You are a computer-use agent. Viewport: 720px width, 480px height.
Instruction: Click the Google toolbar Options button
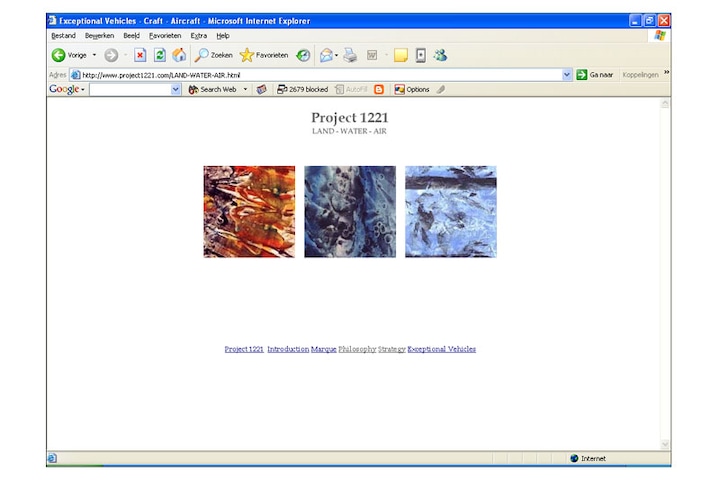tap(412, 89)
